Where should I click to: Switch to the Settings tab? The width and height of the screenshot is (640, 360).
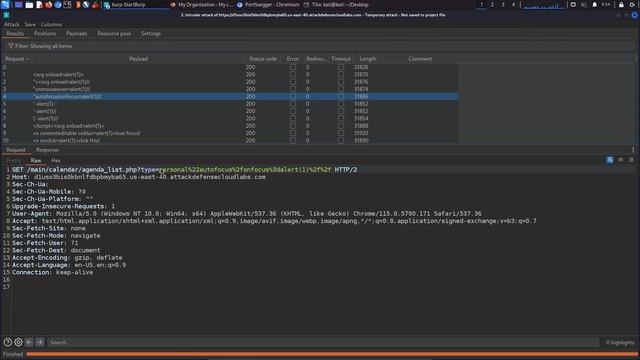tap(151, 33)
